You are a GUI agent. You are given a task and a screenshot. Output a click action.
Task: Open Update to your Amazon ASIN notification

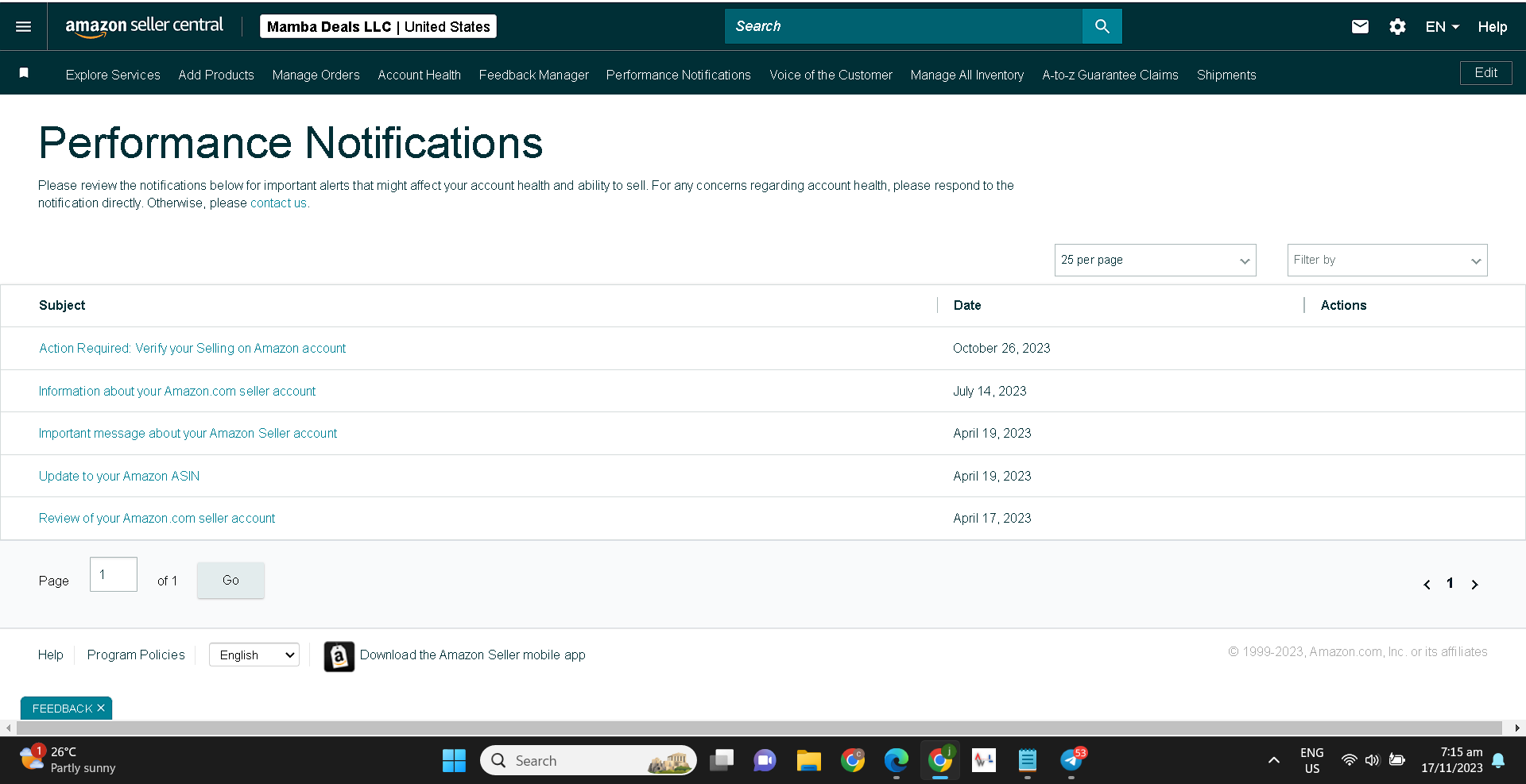tap(119, 476)
